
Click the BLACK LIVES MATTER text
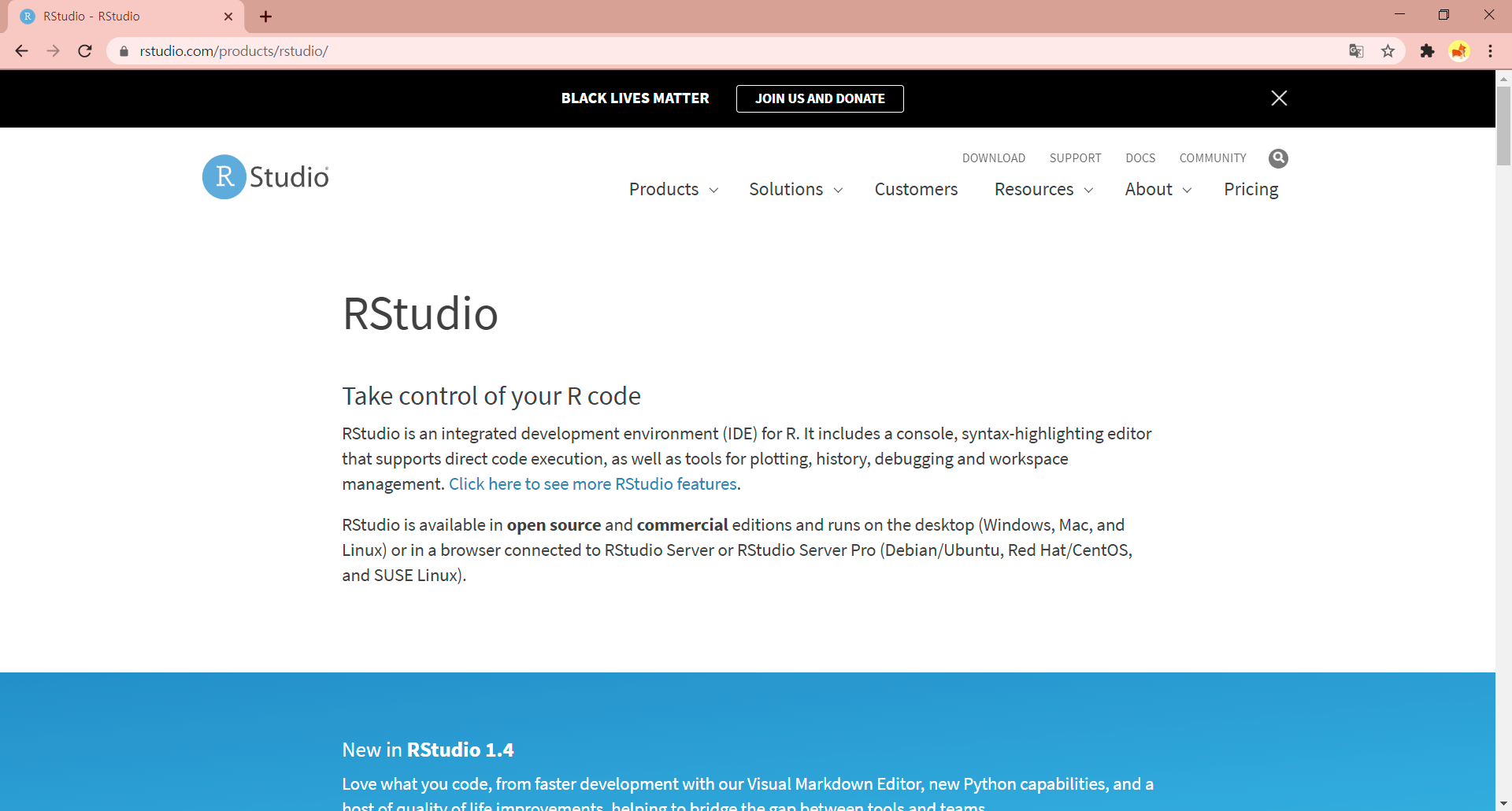coord(635,98)
